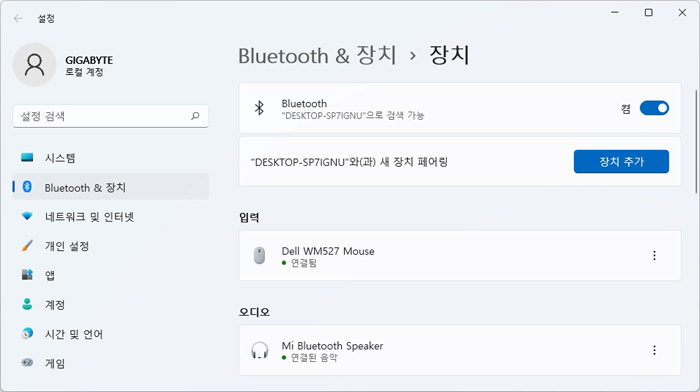This screenshot has height=392, width=700.
Task: Click the 네트워크 및 인터넷 Wi-Fi icon
Action: (27, 217)
